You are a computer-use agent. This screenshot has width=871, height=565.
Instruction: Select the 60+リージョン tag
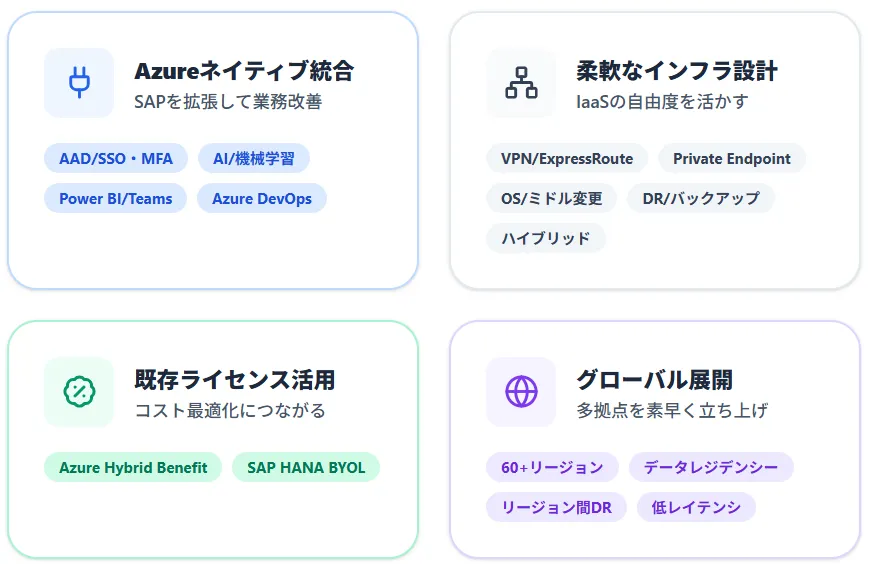point(553,467)
